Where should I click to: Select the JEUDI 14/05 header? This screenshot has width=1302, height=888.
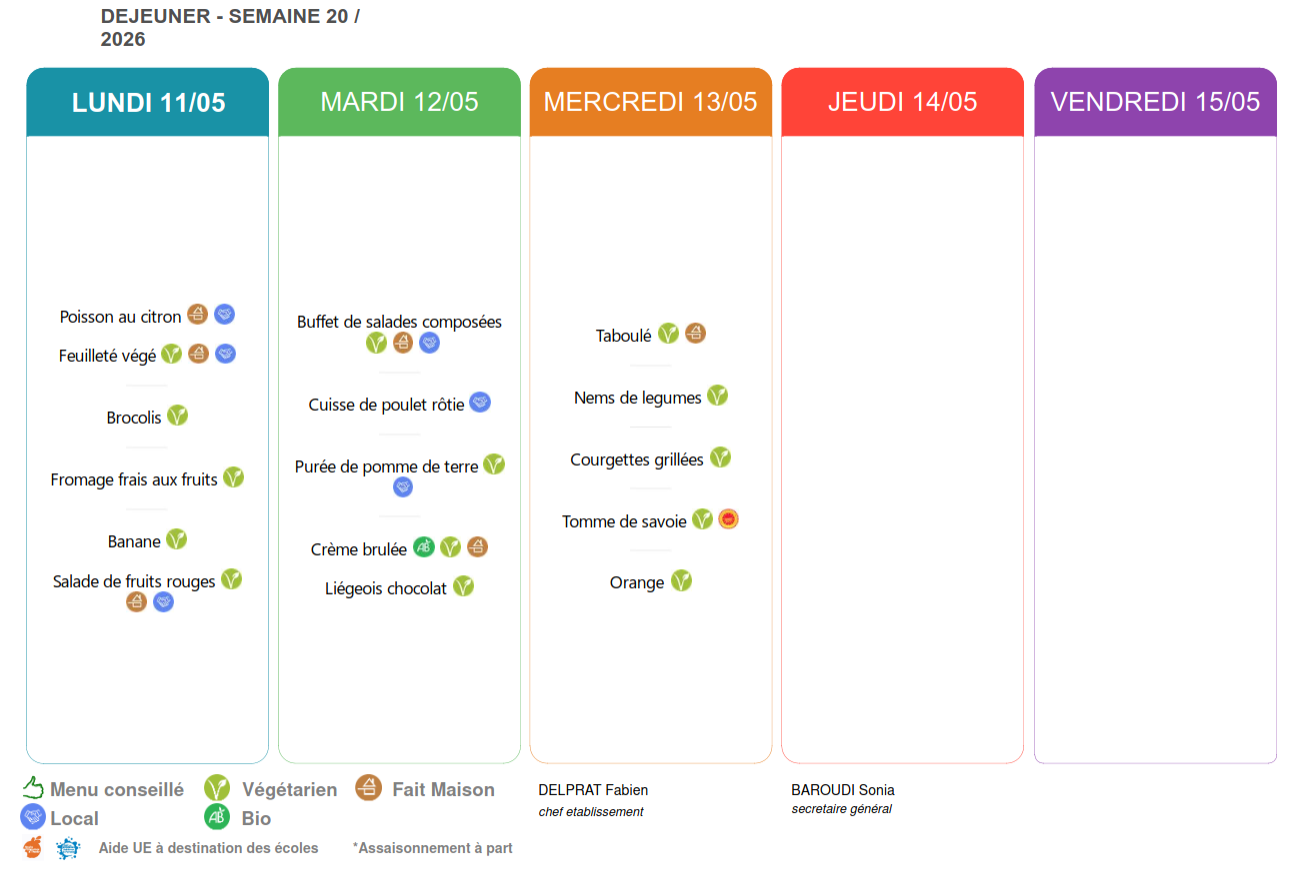pyautogui.click(x=903, y=102)
